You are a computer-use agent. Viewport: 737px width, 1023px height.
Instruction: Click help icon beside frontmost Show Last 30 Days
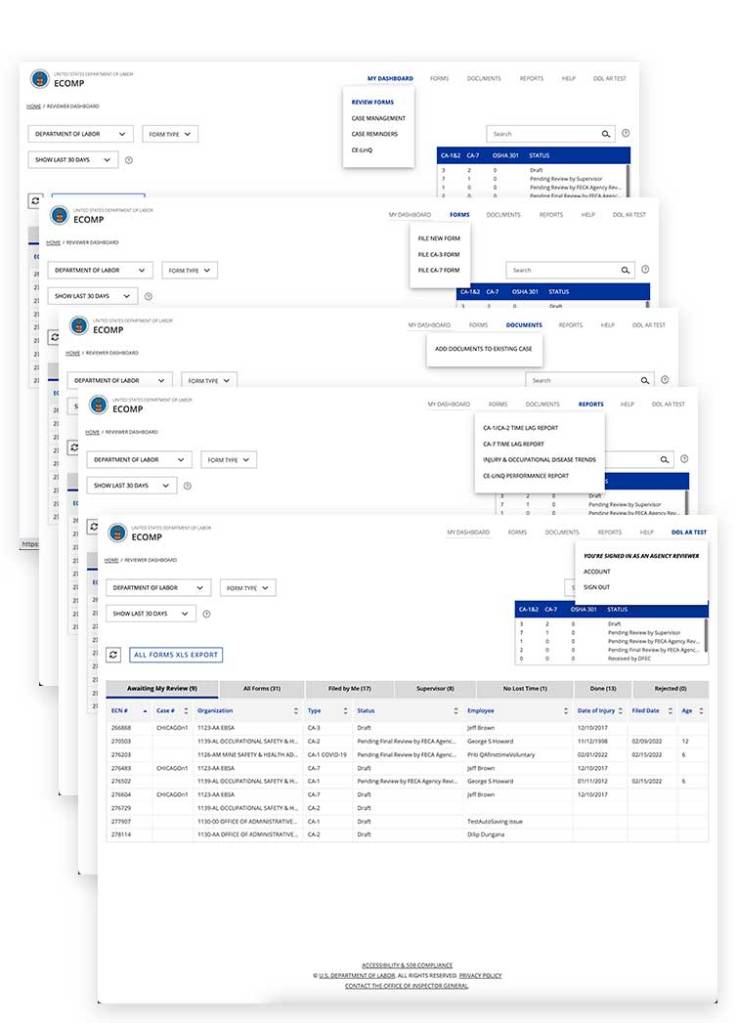pyautogui.click(x=206, y=614)
